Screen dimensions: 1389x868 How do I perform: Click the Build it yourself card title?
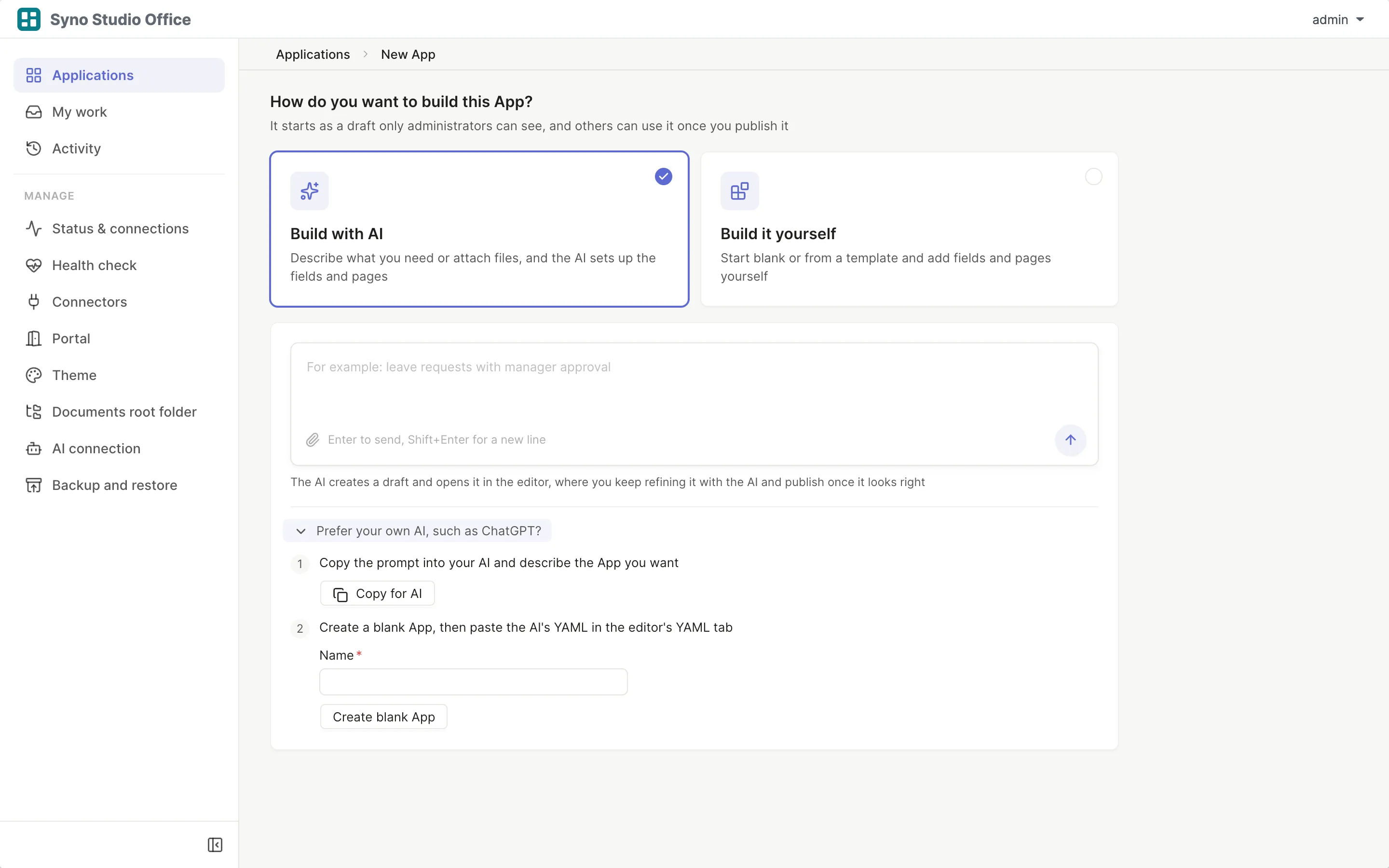778,234
